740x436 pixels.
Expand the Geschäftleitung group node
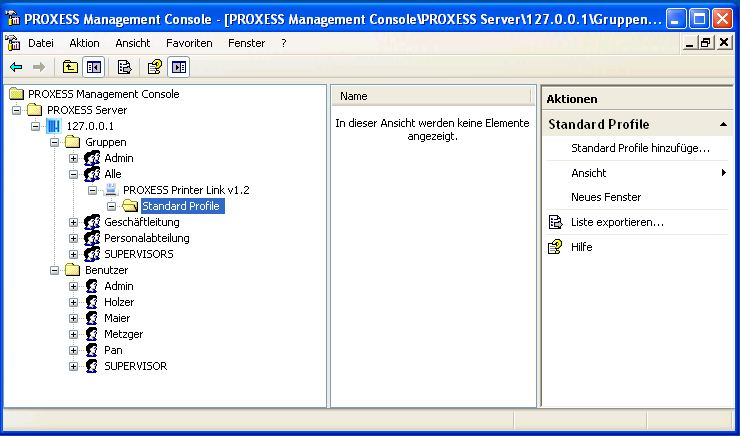tap(73, 223)
